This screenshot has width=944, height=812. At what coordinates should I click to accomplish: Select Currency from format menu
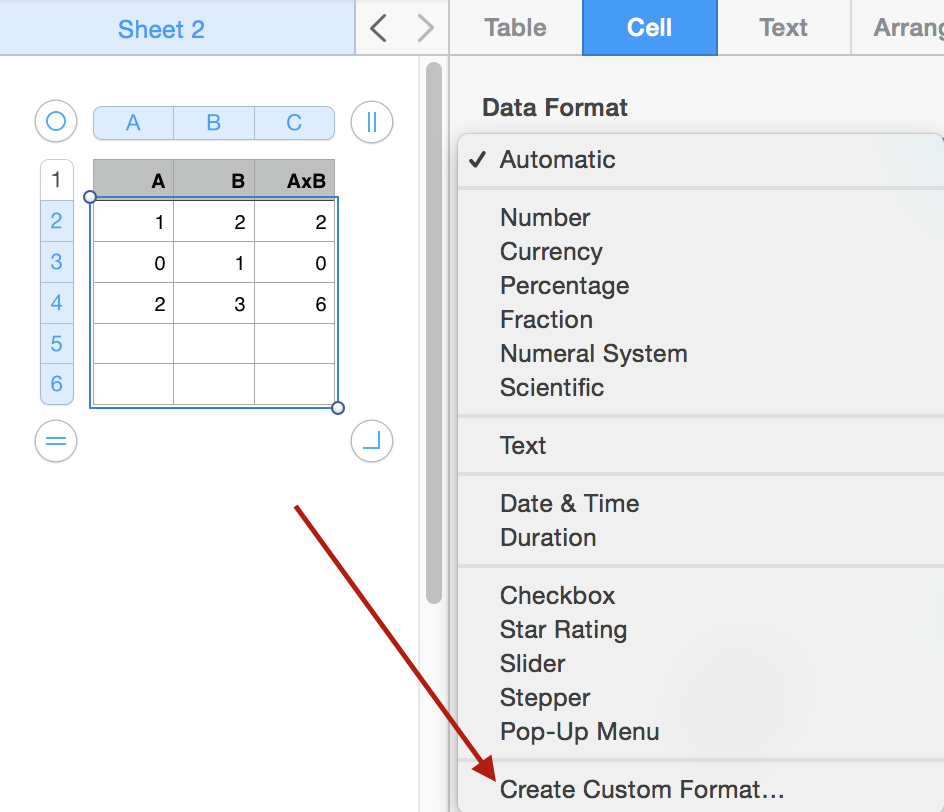point(551,252)
